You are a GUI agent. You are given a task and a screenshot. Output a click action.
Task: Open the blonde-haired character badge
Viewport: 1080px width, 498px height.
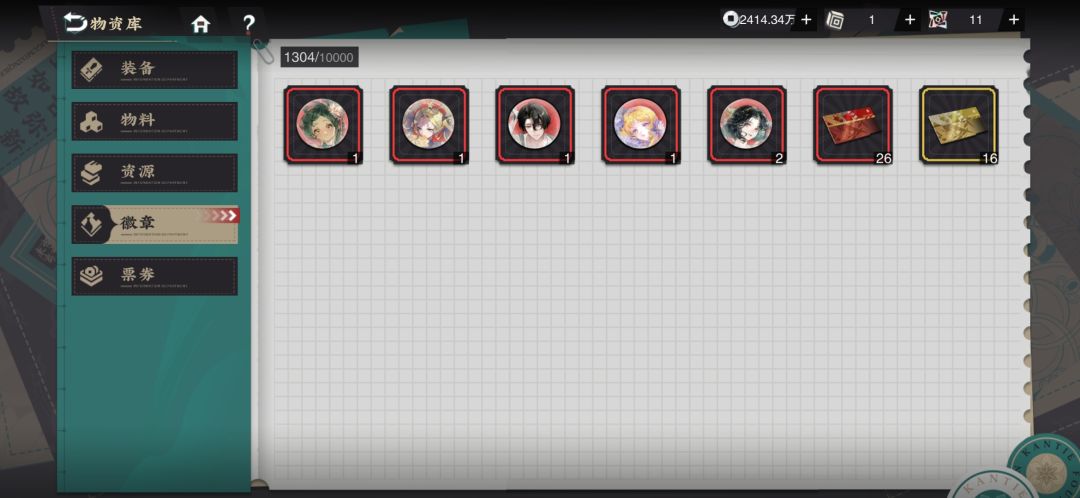[x=641, y=125]
